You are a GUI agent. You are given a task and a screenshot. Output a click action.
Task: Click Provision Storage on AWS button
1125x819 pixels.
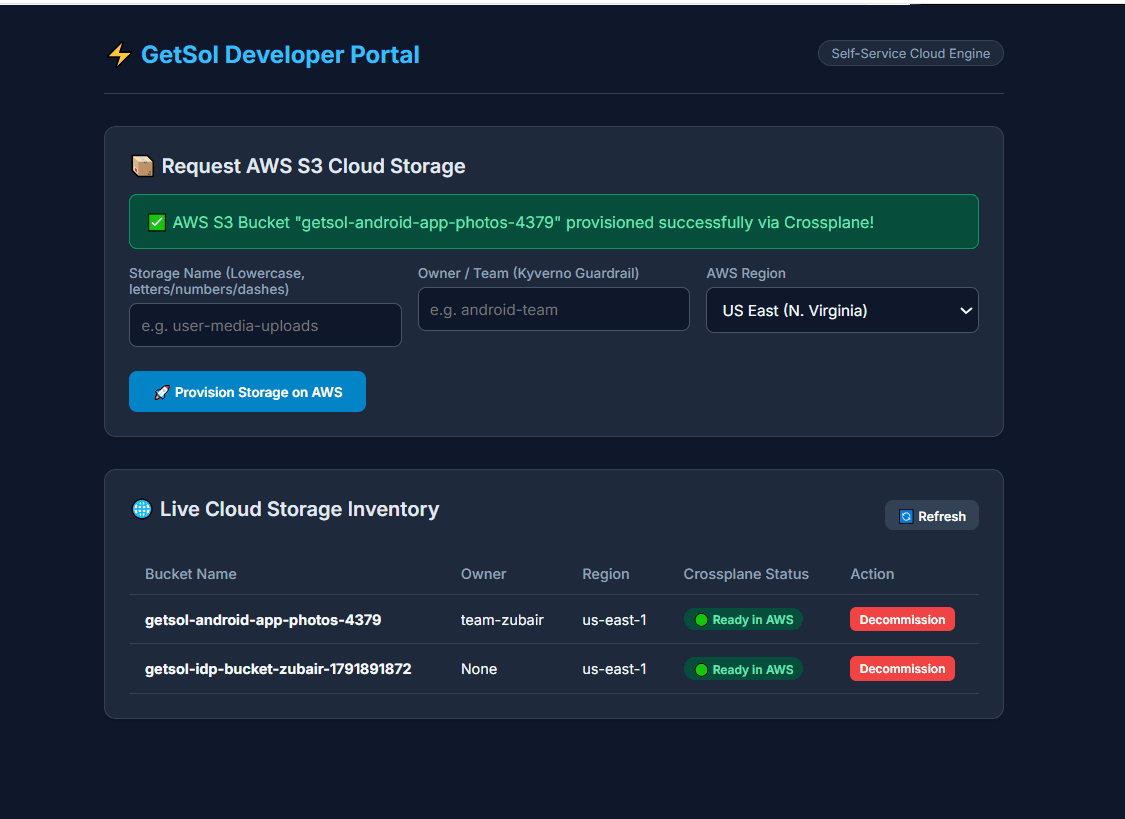[247, 392]
